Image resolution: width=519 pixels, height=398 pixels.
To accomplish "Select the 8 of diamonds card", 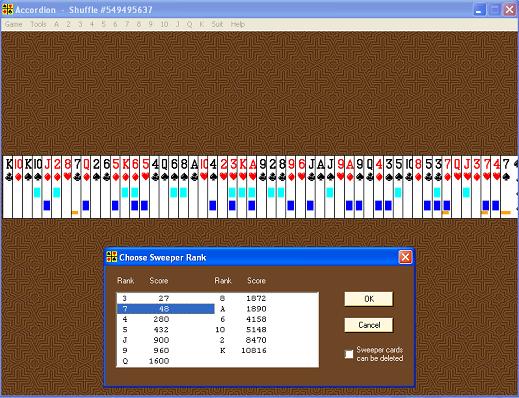I will coord(418,187).
